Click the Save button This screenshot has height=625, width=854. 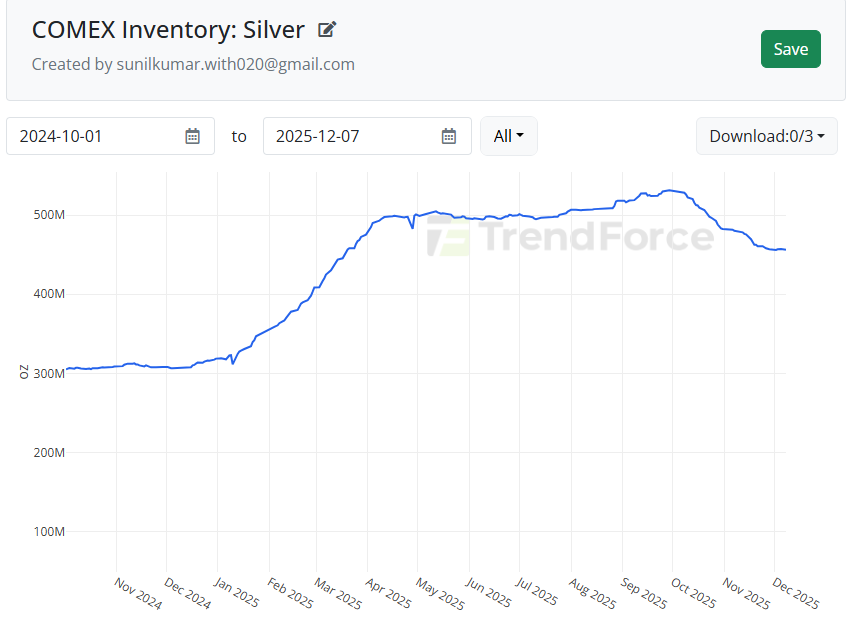(790, 49)
